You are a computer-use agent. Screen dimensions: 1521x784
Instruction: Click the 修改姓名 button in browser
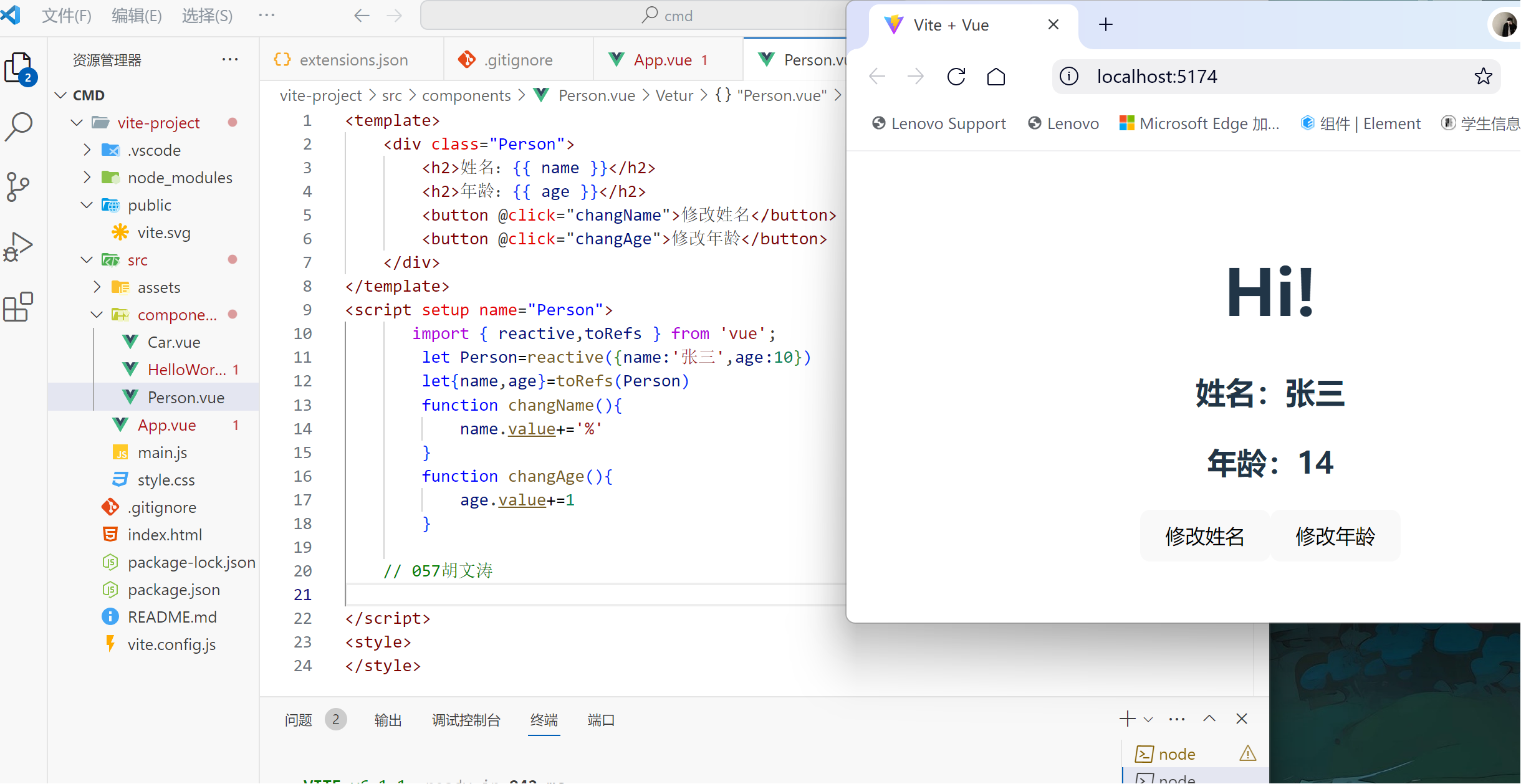(1205, 536)
